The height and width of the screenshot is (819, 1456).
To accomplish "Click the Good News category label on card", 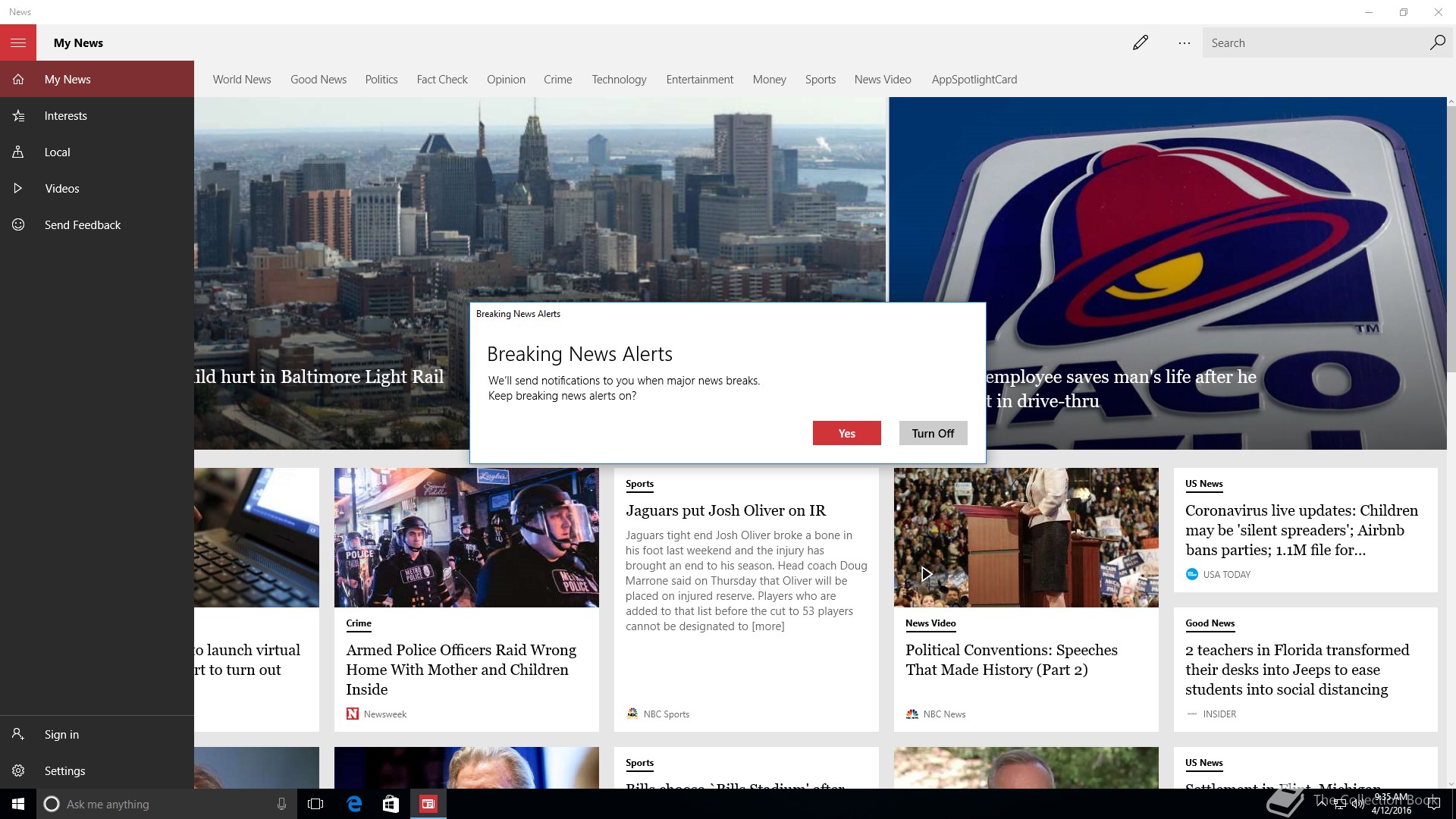I will pyautogui.click(x=1210, y=623).
